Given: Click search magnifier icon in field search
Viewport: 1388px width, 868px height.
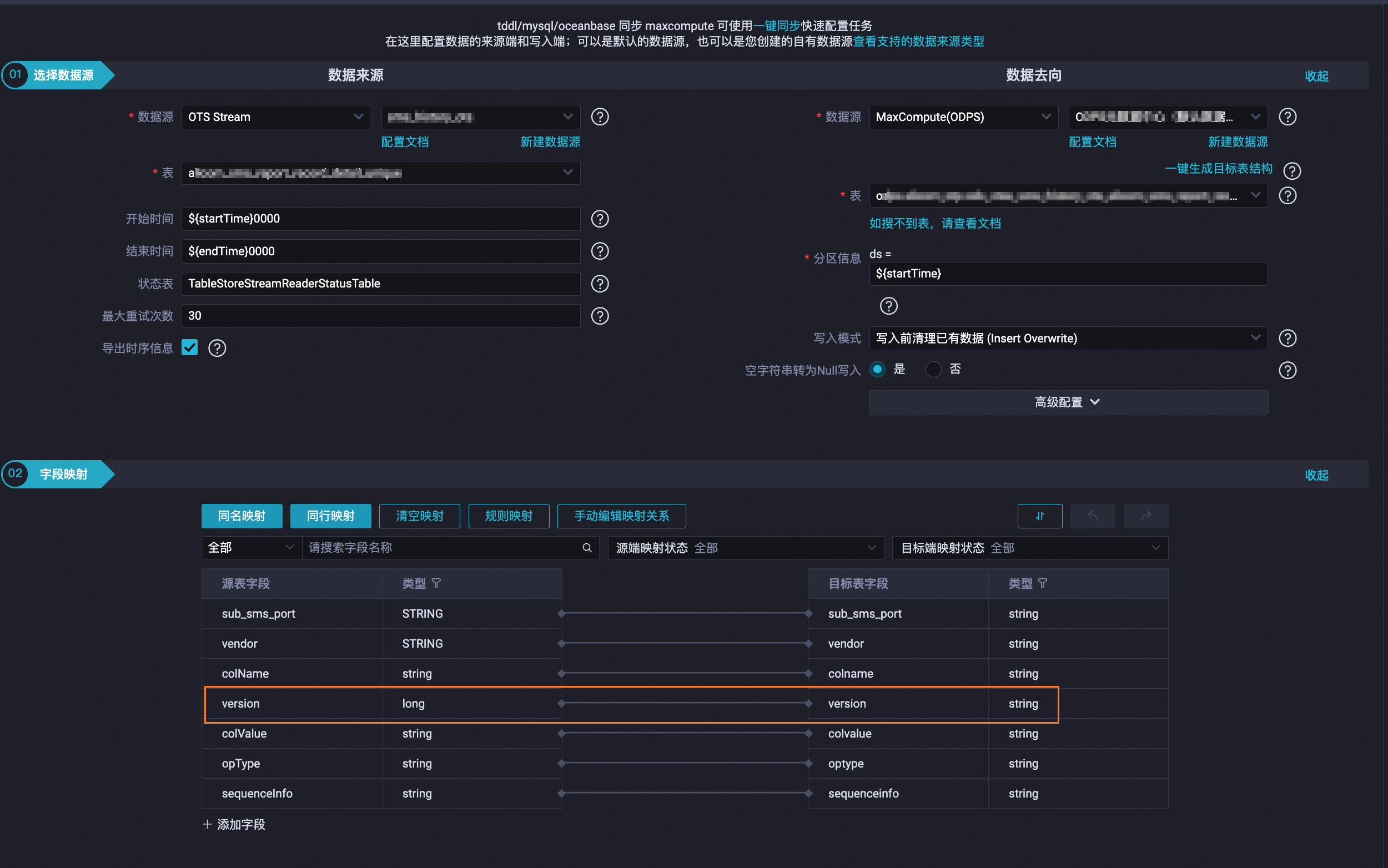Looking at the screenshot, I should click(x=587, y=548).
